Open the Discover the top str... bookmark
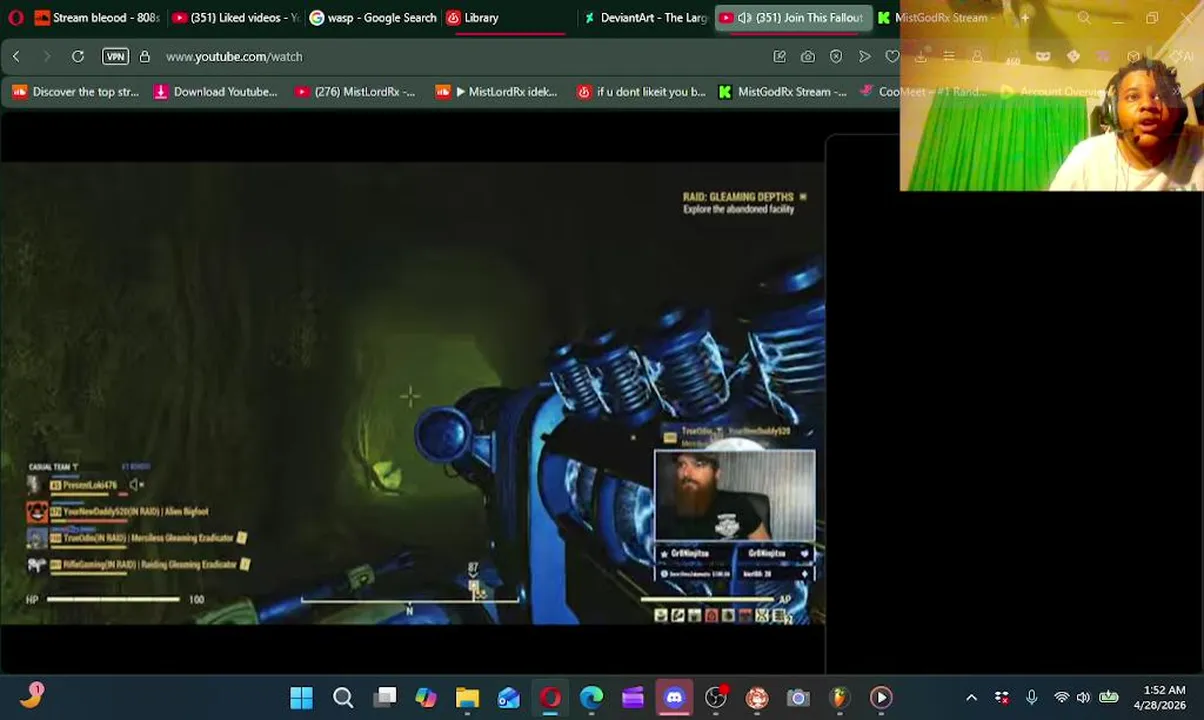This screenshot has width=1204, height=720. coord(75,92)
